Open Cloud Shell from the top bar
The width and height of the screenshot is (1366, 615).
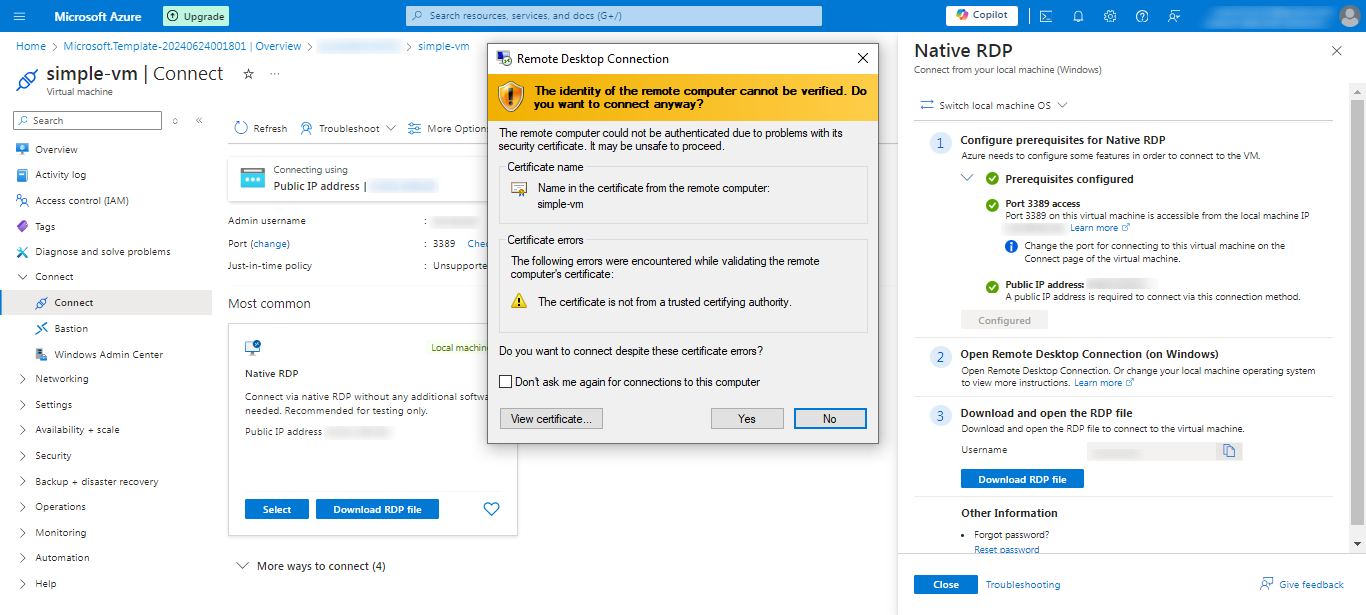pos(1045,16)
